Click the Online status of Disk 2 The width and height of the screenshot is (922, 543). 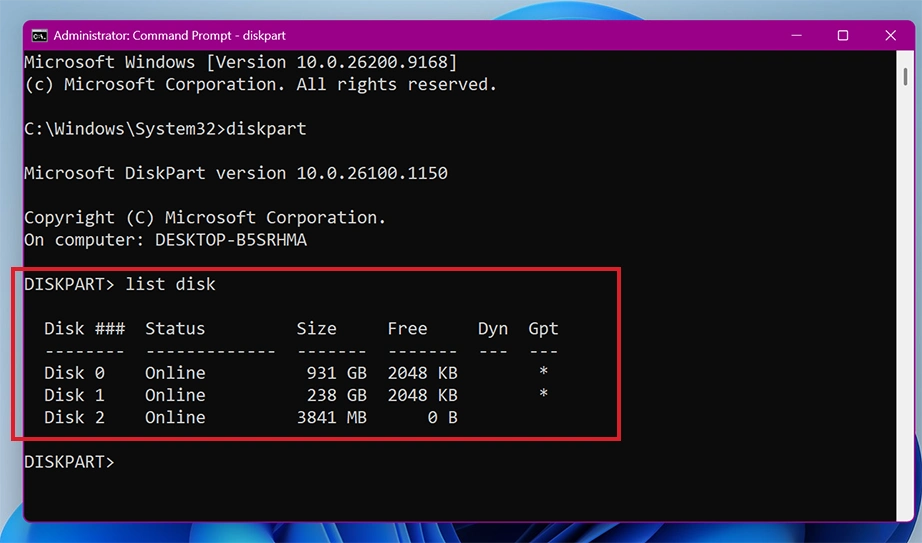click(x=175, y=418)
